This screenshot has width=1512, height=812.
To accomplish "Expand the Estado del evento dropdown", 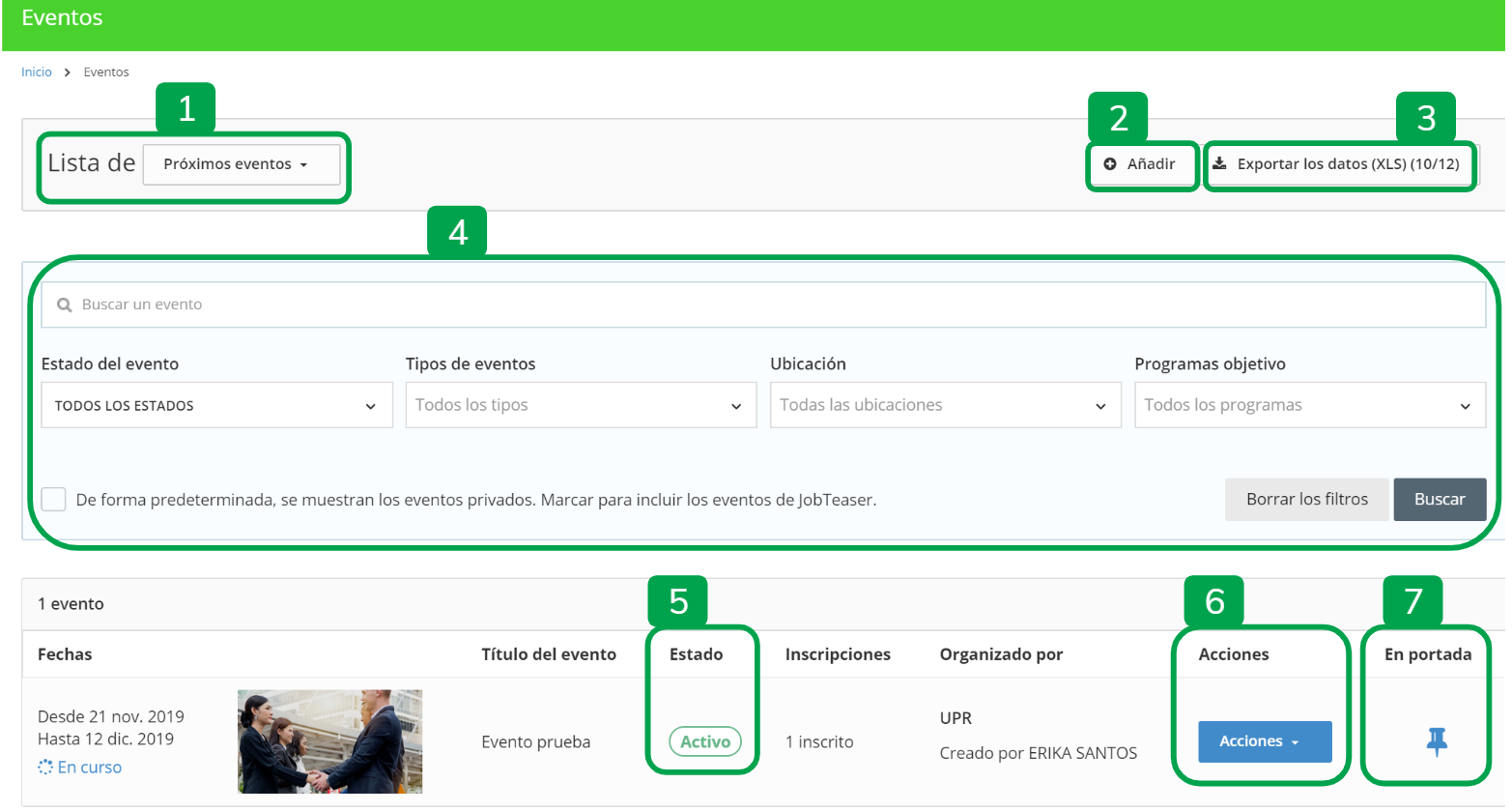I will 216,405.
